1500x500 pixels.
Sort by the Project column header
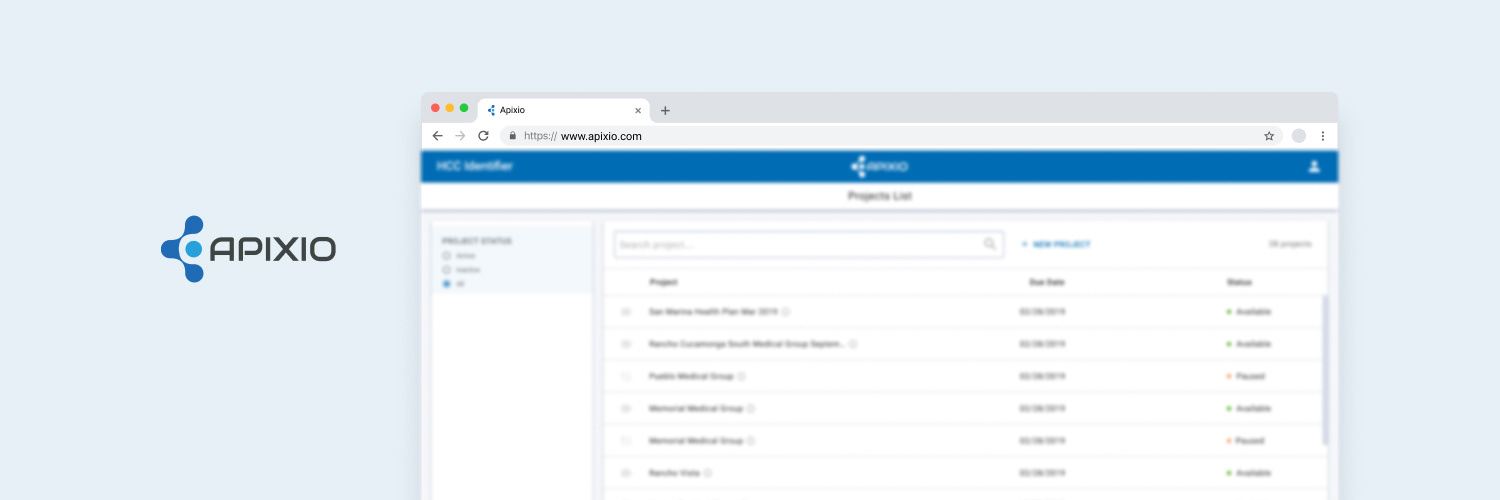pos(664,283)
